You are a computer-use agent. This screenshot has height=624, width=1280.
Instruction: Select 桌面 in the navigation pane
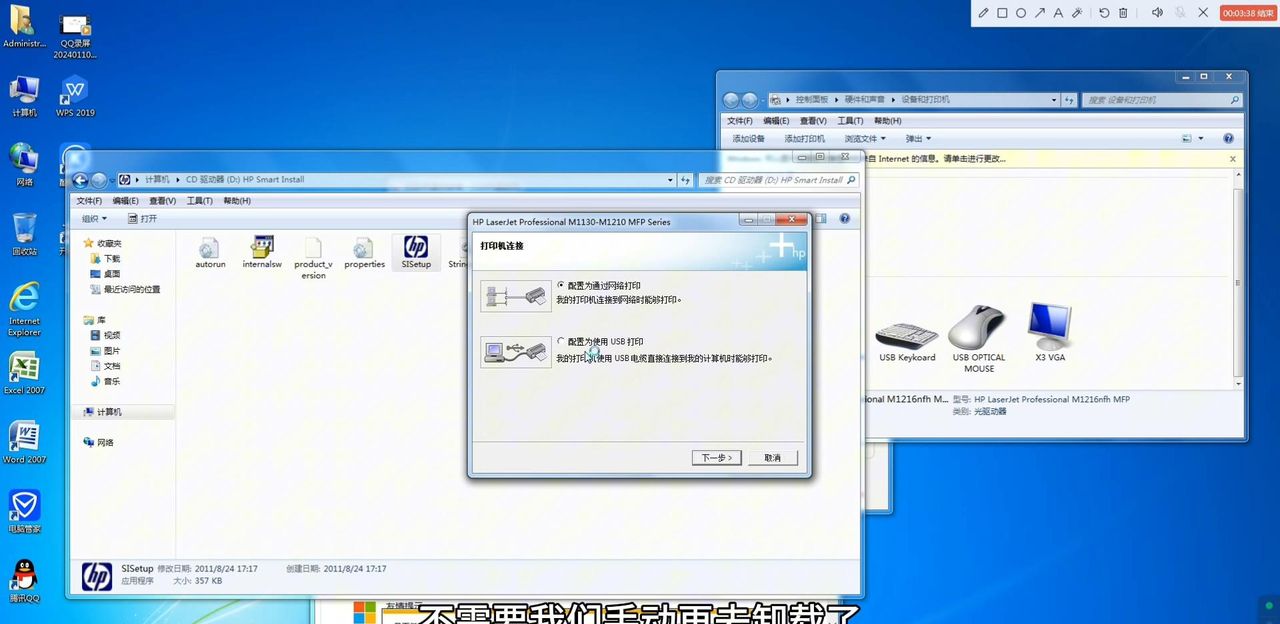(x=112, y=274)
